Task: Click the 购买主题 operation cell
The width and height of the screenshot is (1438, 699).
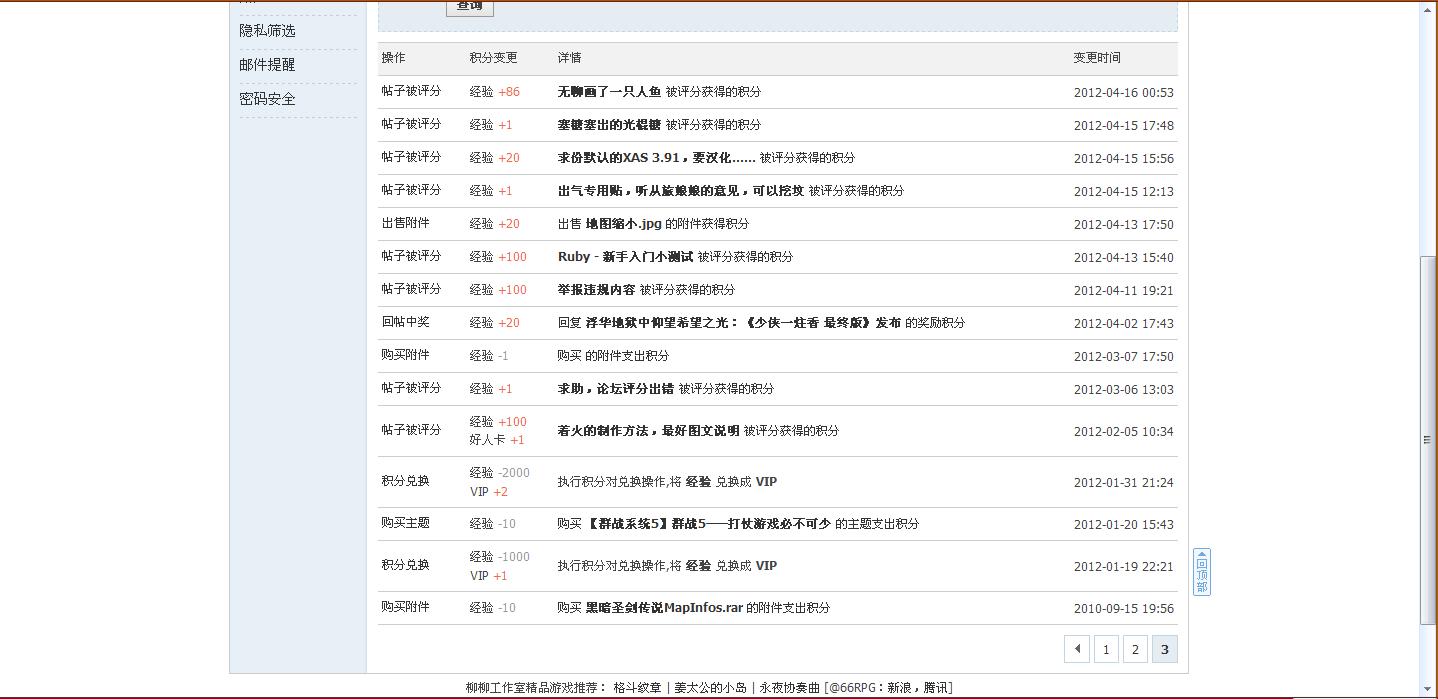Action: pyautogui.click(x=405, y=523)
